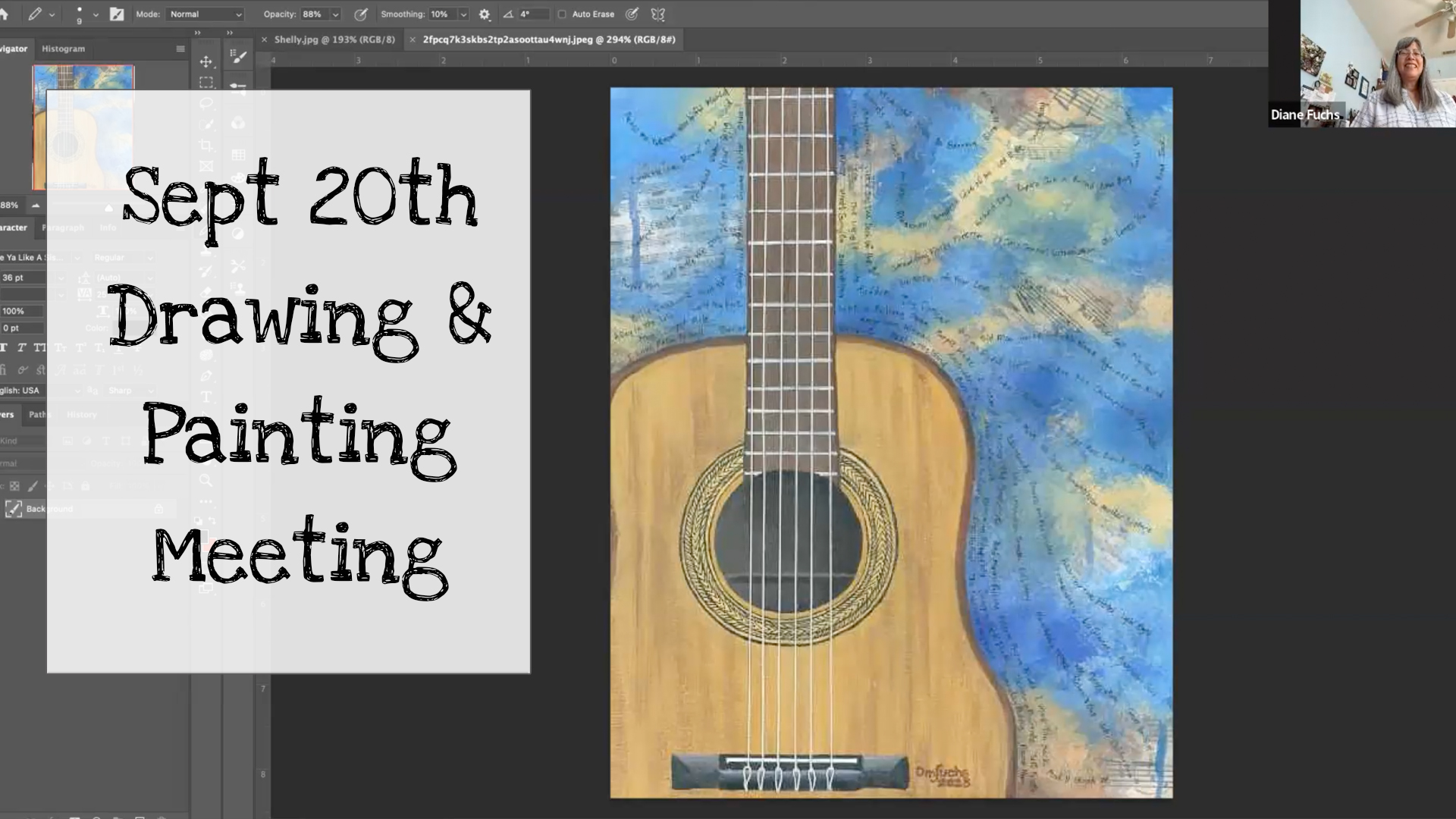Click the guitar painting on the canvas
The width and height of the screenshot is (1456, 819).
pyautogui.click(x=891, y=443)
